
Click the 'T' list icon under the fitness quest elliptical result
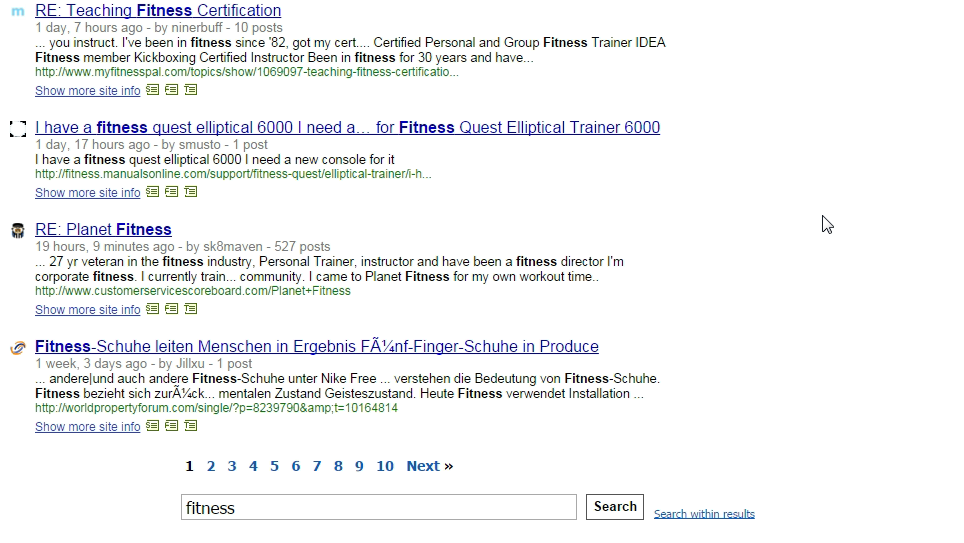pyautogui.click(x=191, y=192)
